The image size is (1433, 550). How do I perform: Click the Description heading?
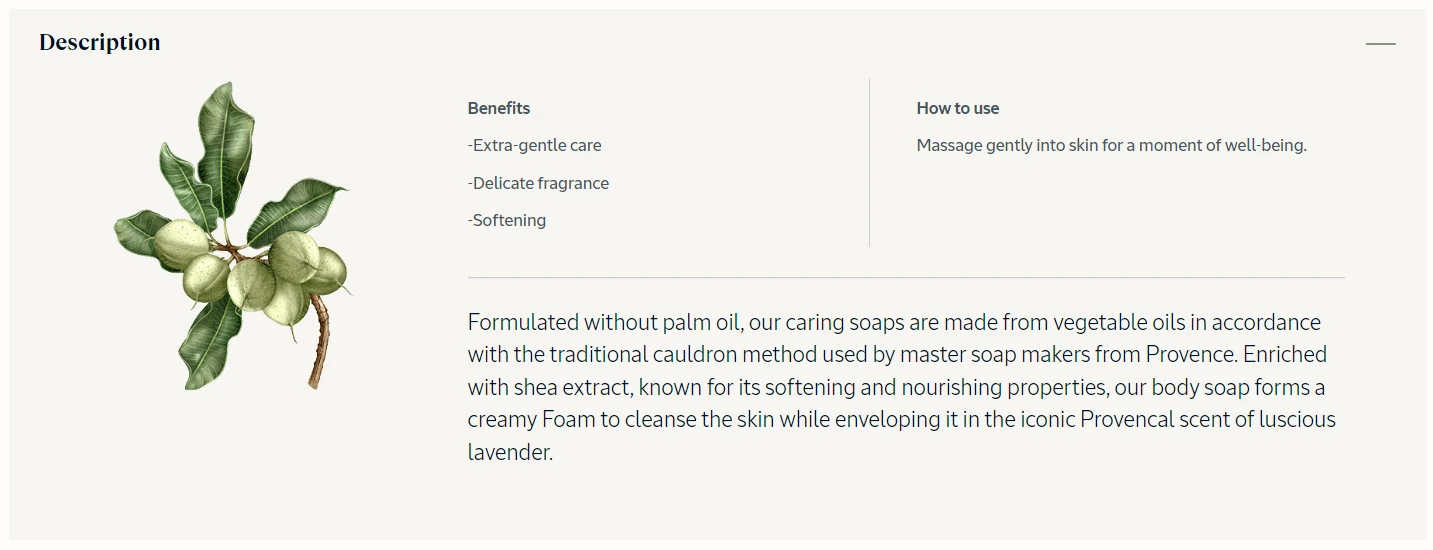click(x=100, y=42)
